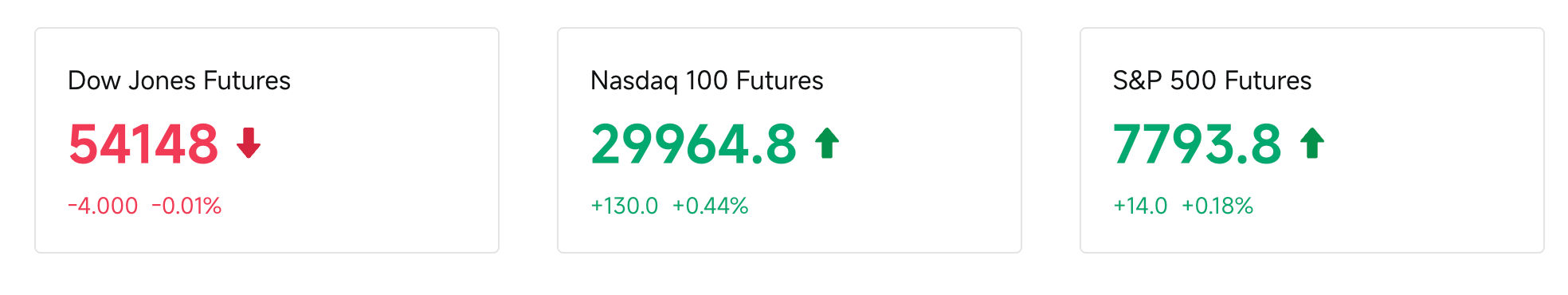
Task: Open the S&P 500 Futures title link
Action: [x=1212, y=81]
